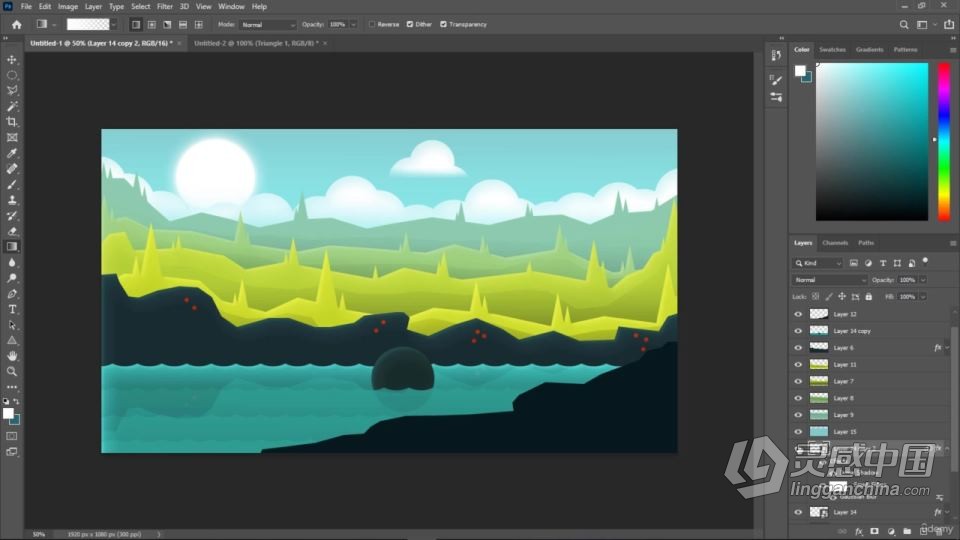Choose Reflected Gradient style button
The height and width of the screenshot is (540, 960).
point(183,24)
